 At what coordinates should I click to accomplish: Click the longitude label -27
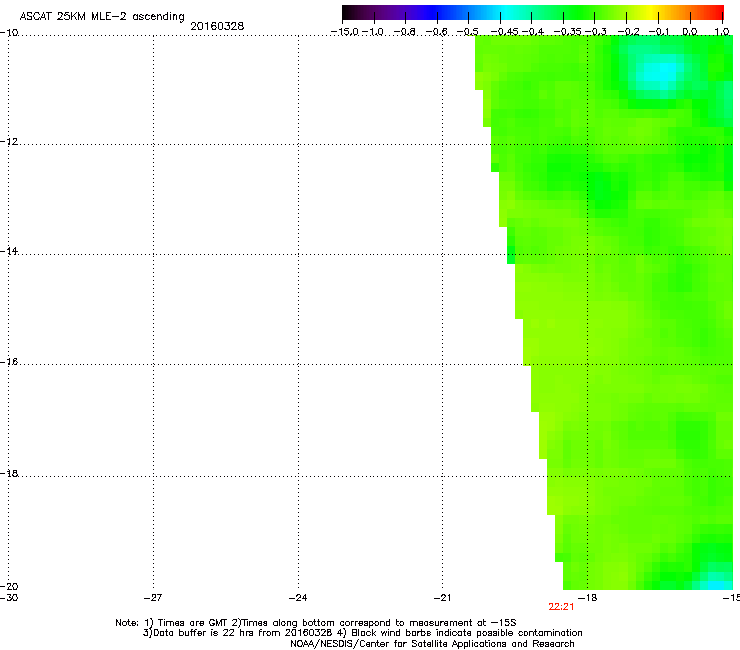[153, 598]
